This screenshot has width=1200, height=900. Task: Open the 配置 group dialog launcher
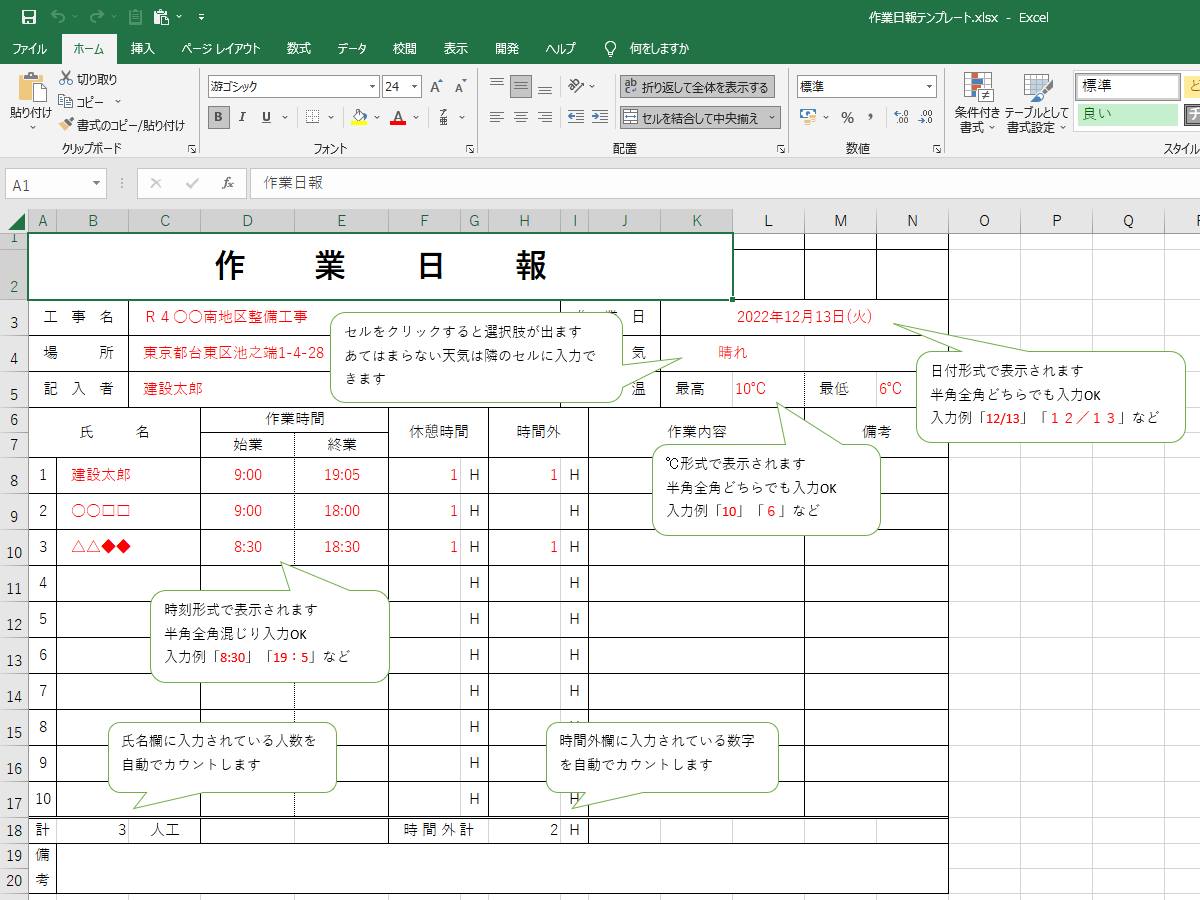click(x=781, y=149)
